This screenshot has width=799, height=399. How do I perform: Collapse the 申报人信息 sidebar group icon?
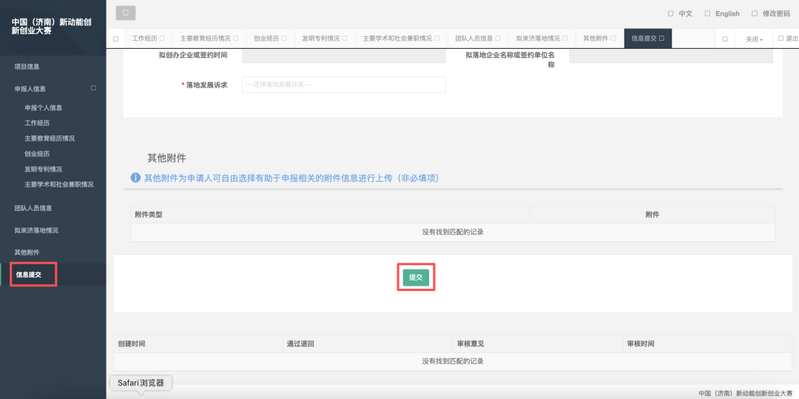pyautogui.click(x=93, y=88)
